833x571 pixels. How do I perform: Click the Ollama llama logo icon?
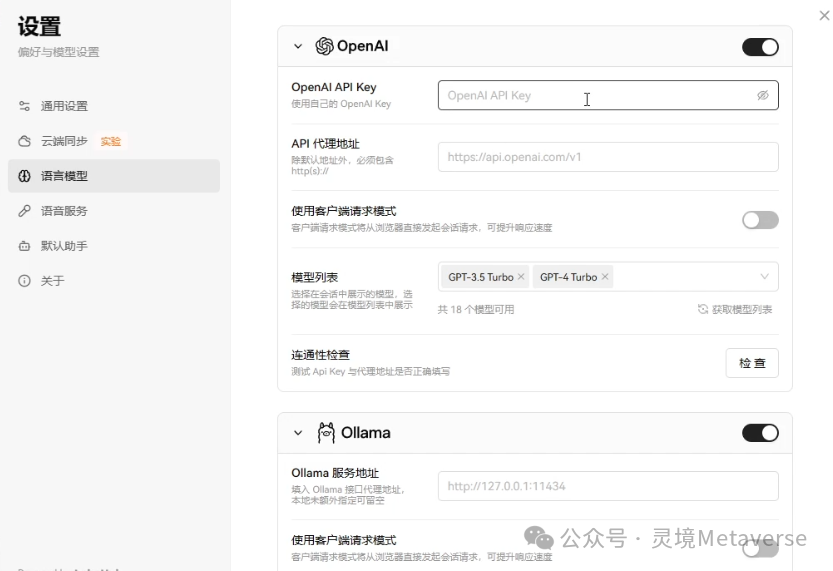pyautogui.click(x=326, y=432)
